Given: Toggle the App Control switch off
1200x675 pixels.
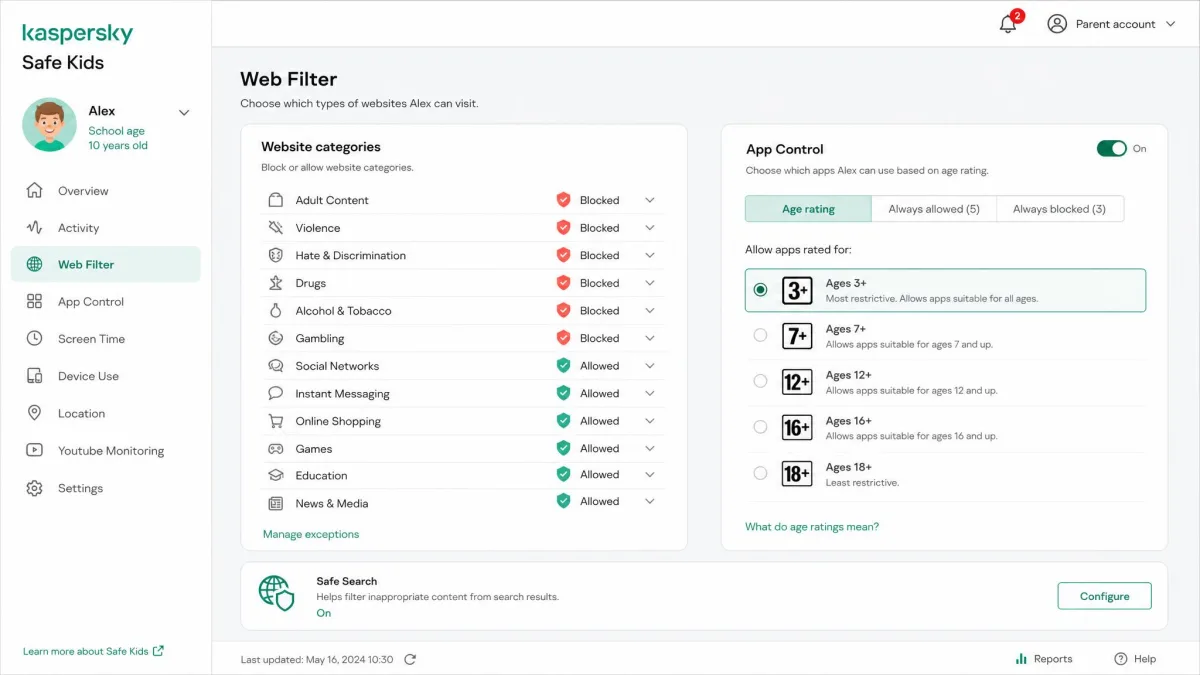Looking at the screenshot, I should (x=1111, y=148).
